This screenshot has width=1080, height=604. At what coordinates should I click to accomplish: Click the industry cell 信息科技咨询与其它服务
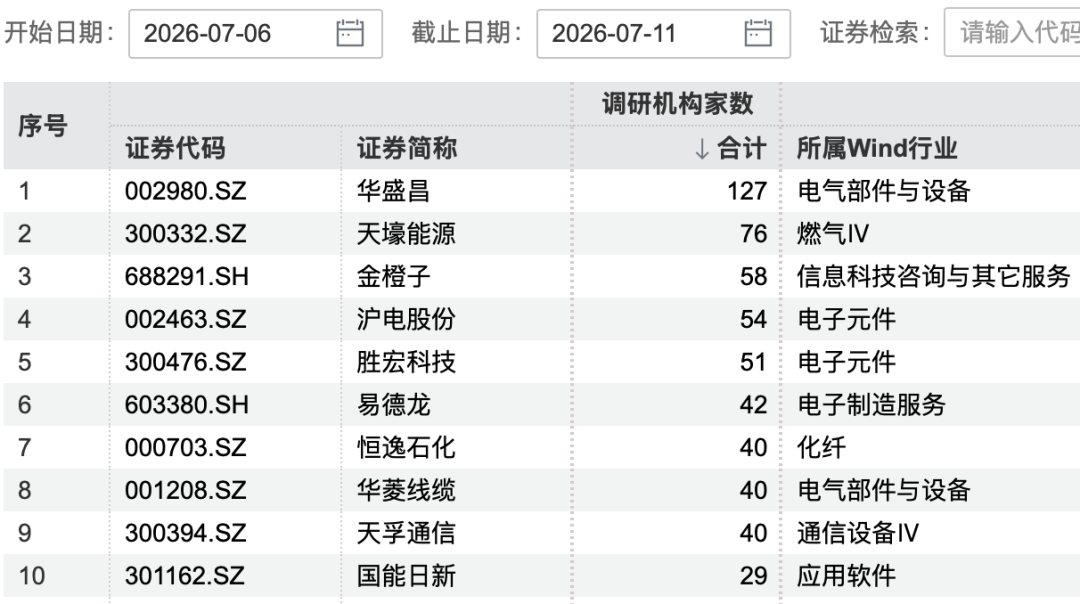[x=933, y=276]
